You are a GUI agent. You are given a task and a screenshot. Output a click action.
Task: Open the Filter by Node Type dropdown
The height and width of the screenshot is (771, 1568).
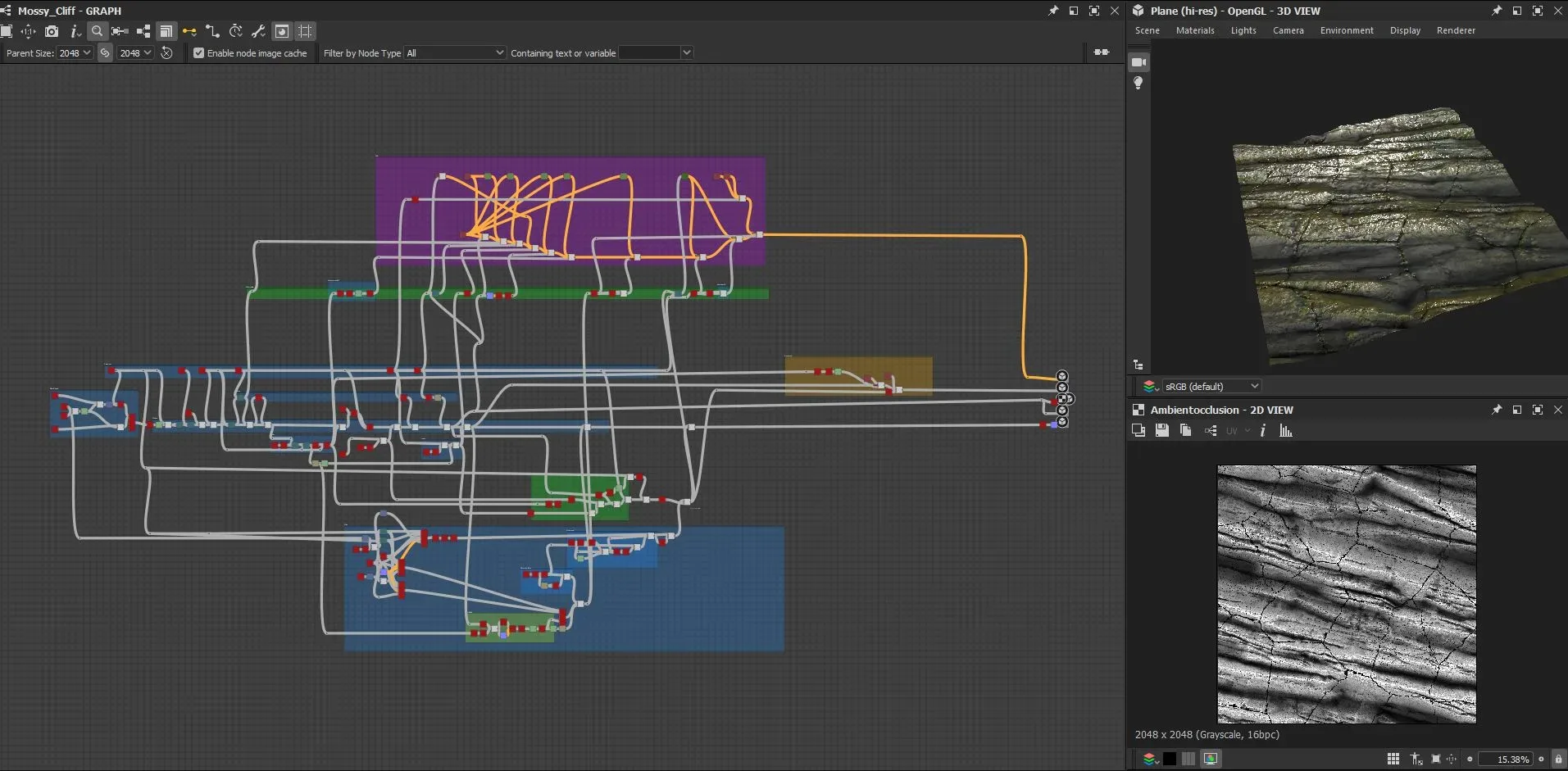coord(454,52)
